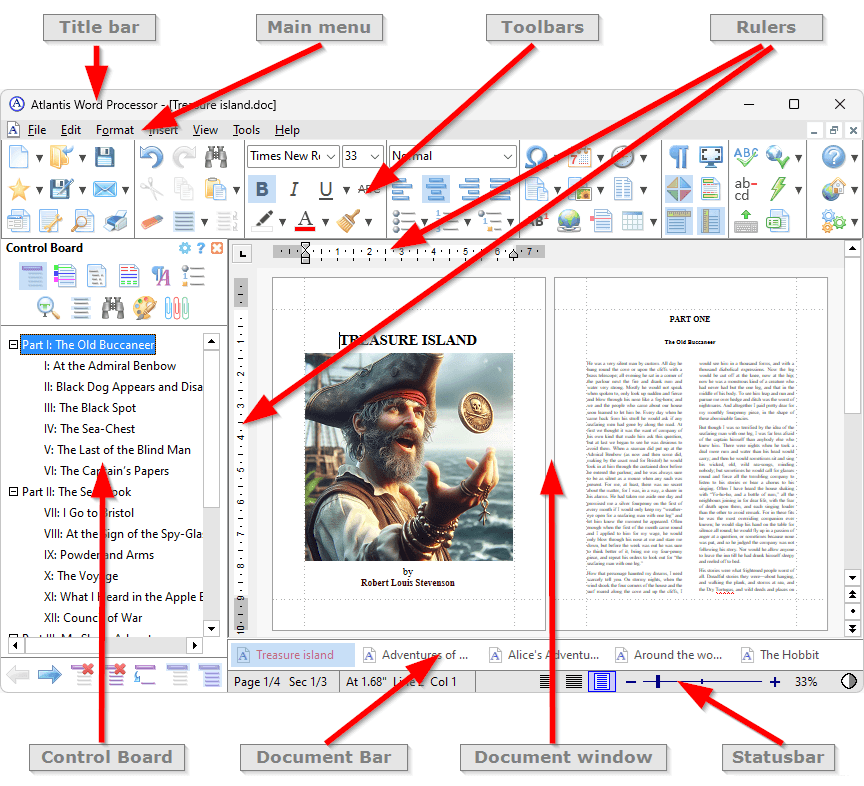Screen dimensions: 864x786
Task: Open Control Board settings gear icon
Action: click(185, 249)
